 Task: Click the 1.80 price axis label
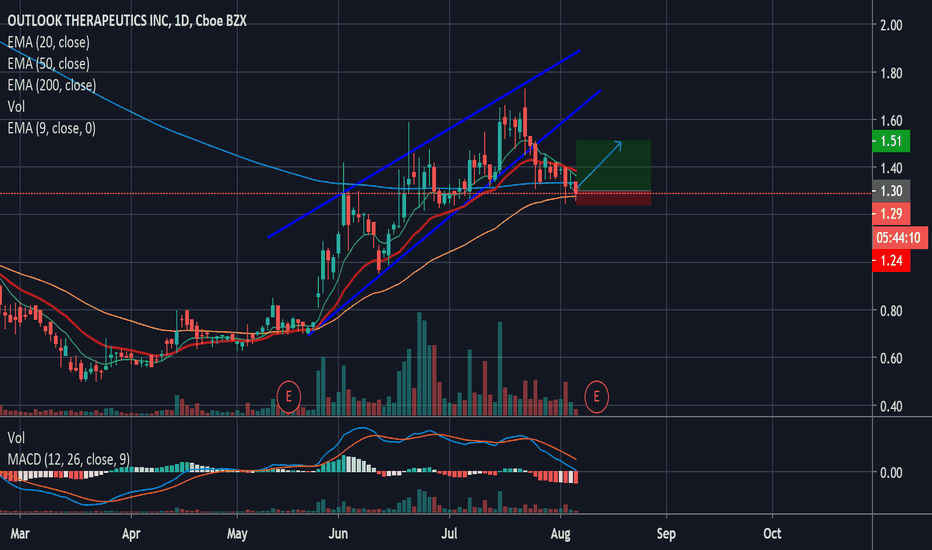(891, 73)
